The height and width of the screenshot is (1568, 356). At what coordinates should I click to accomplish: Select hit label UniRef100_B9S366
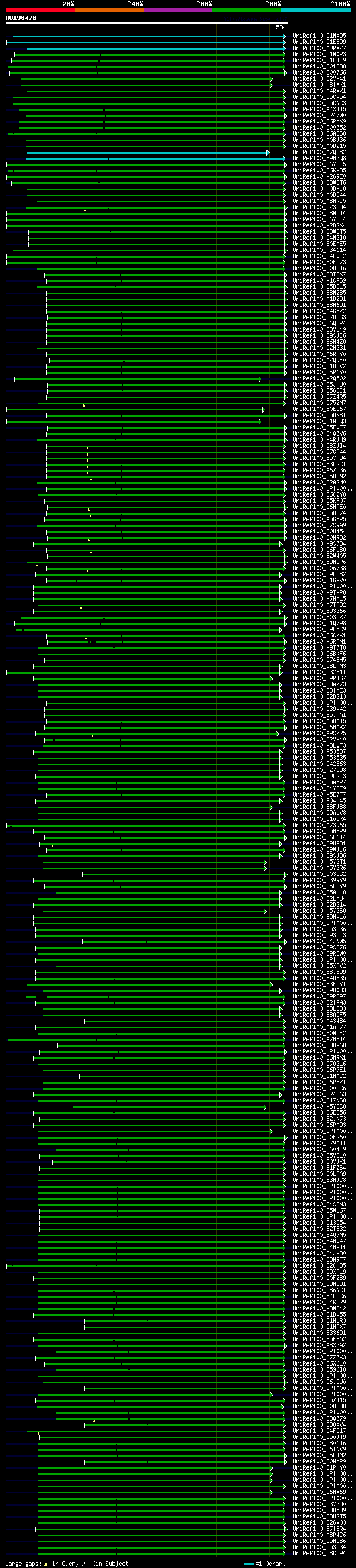319,611
